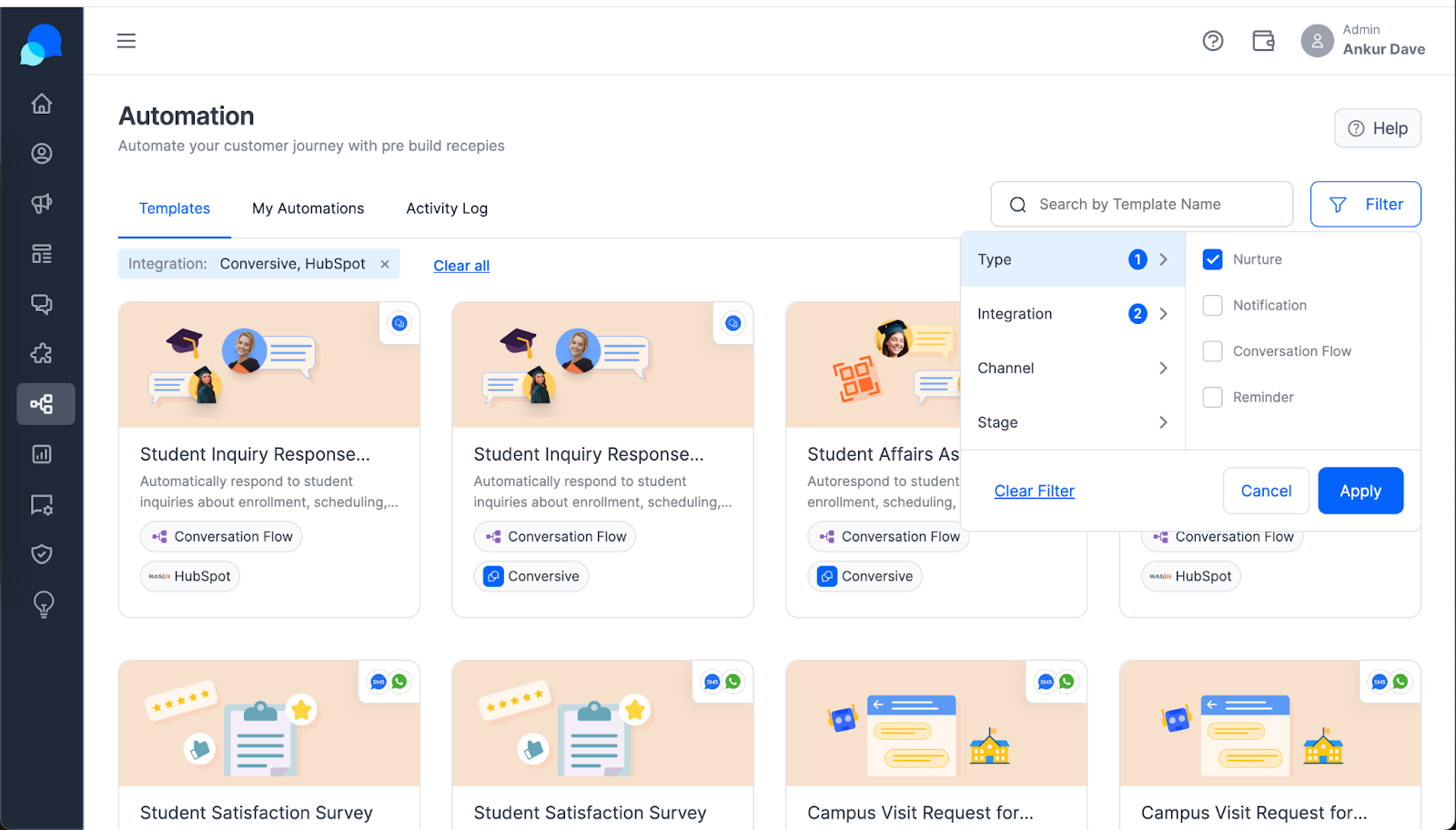Expand the Channel filter category

(1073, 368)
